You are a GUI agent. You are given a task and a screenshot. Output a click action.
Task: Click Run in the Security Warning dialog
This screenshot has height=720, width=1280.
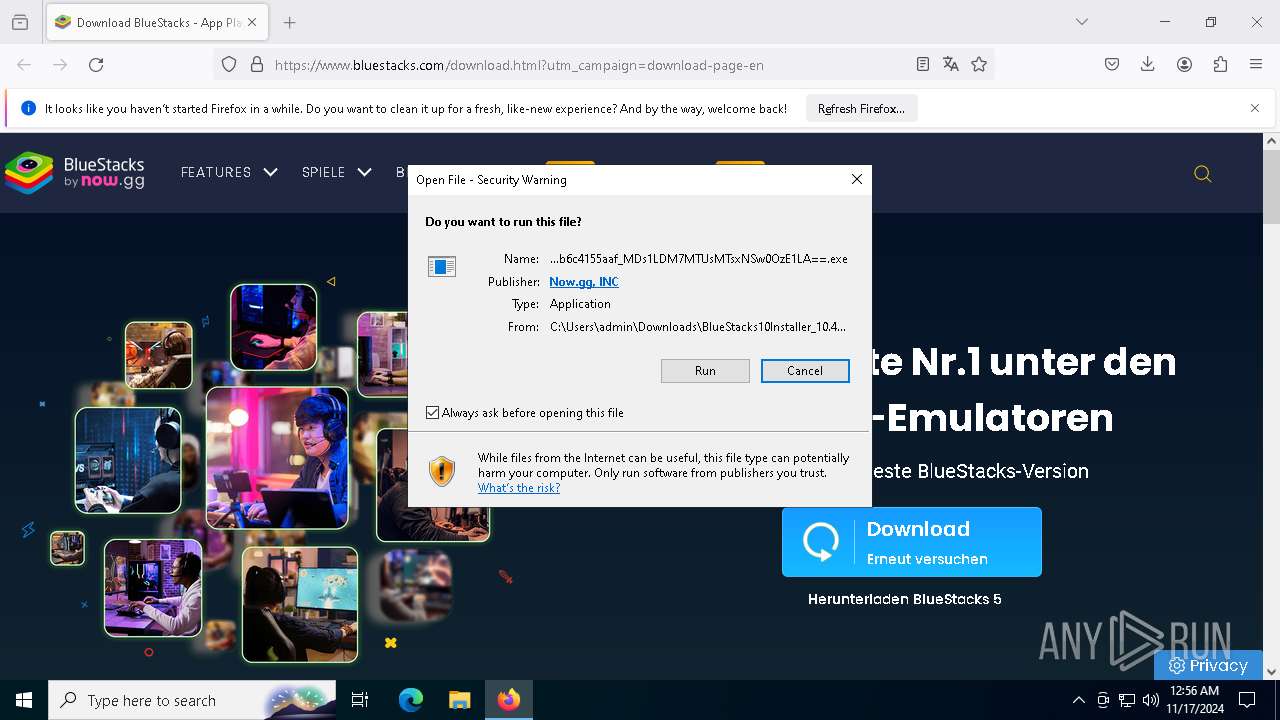705,371
